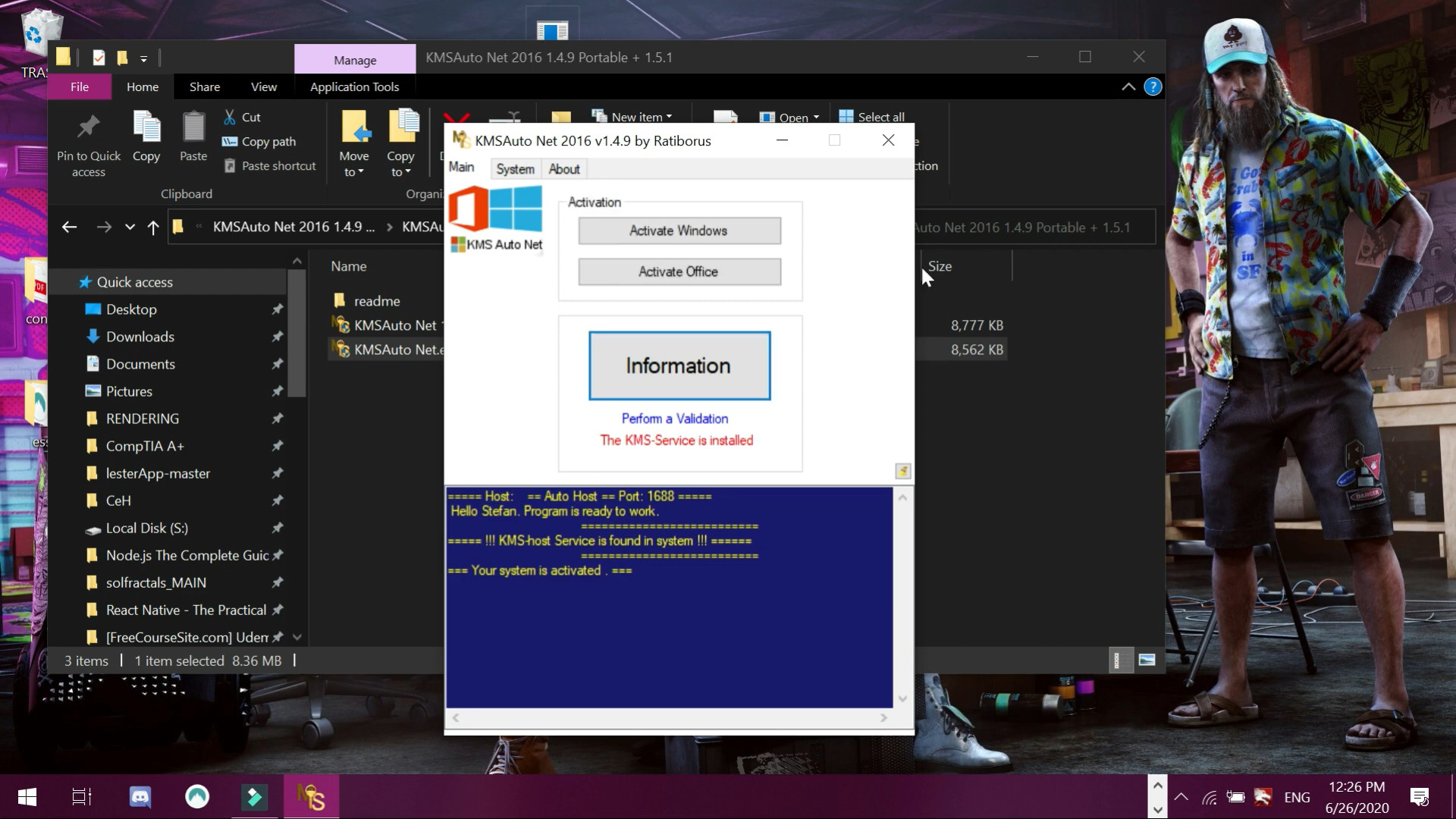Screen dimensions: 1456x819
Task: Click the Activate Office button
Action: pos(679,271)
